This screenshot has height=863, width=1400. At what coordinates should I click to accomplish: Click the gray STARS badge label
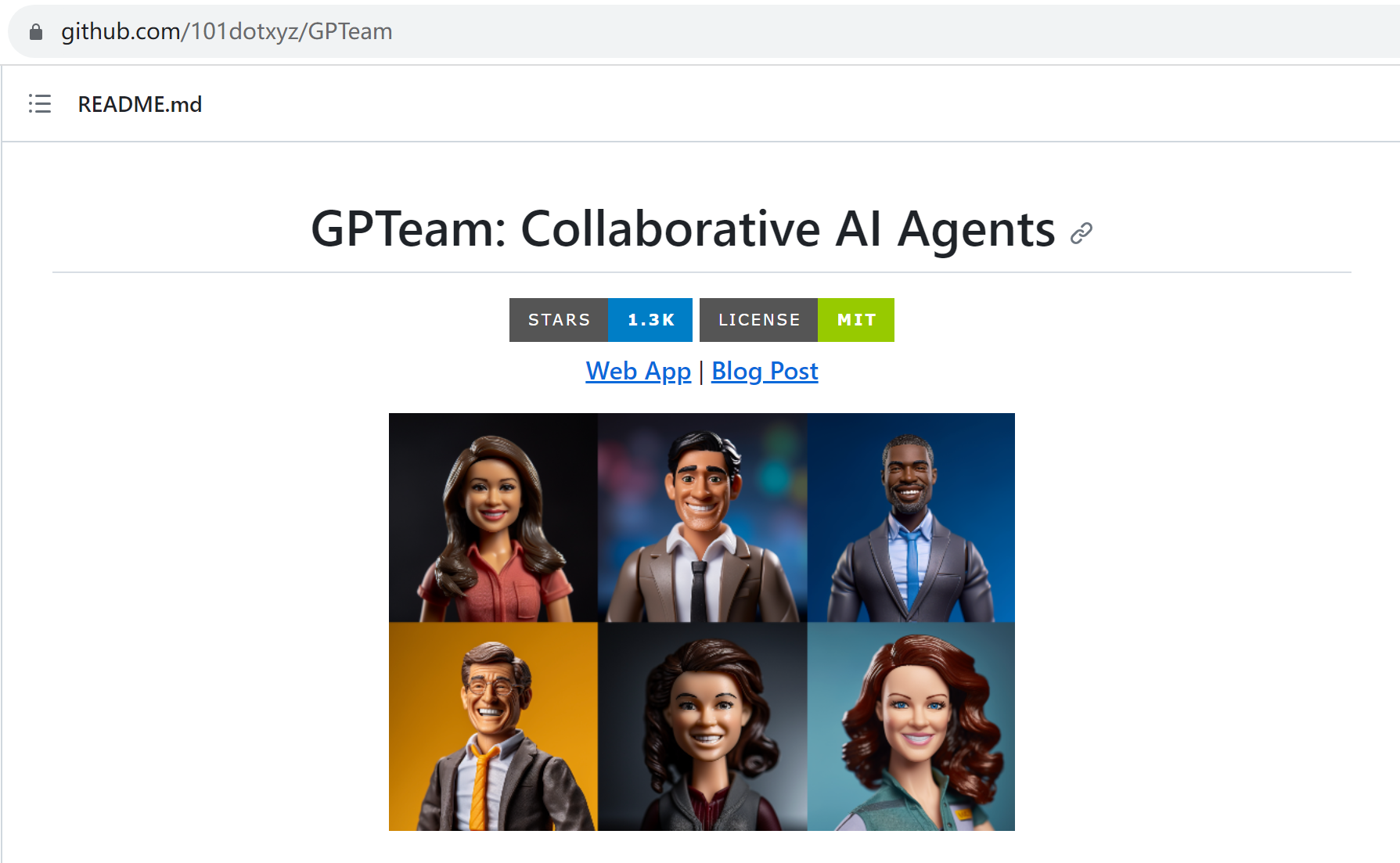(x=559, y=320)
